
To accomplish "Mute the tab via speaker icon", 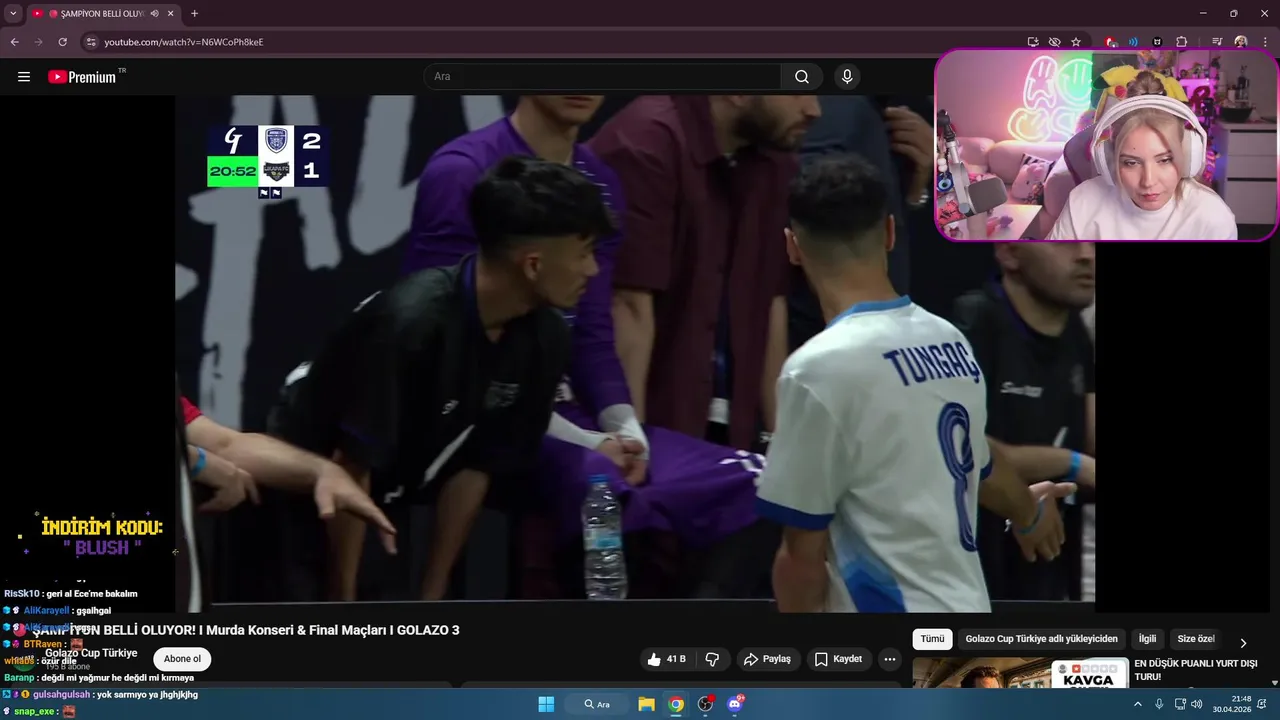I will (x=155, y=14).
